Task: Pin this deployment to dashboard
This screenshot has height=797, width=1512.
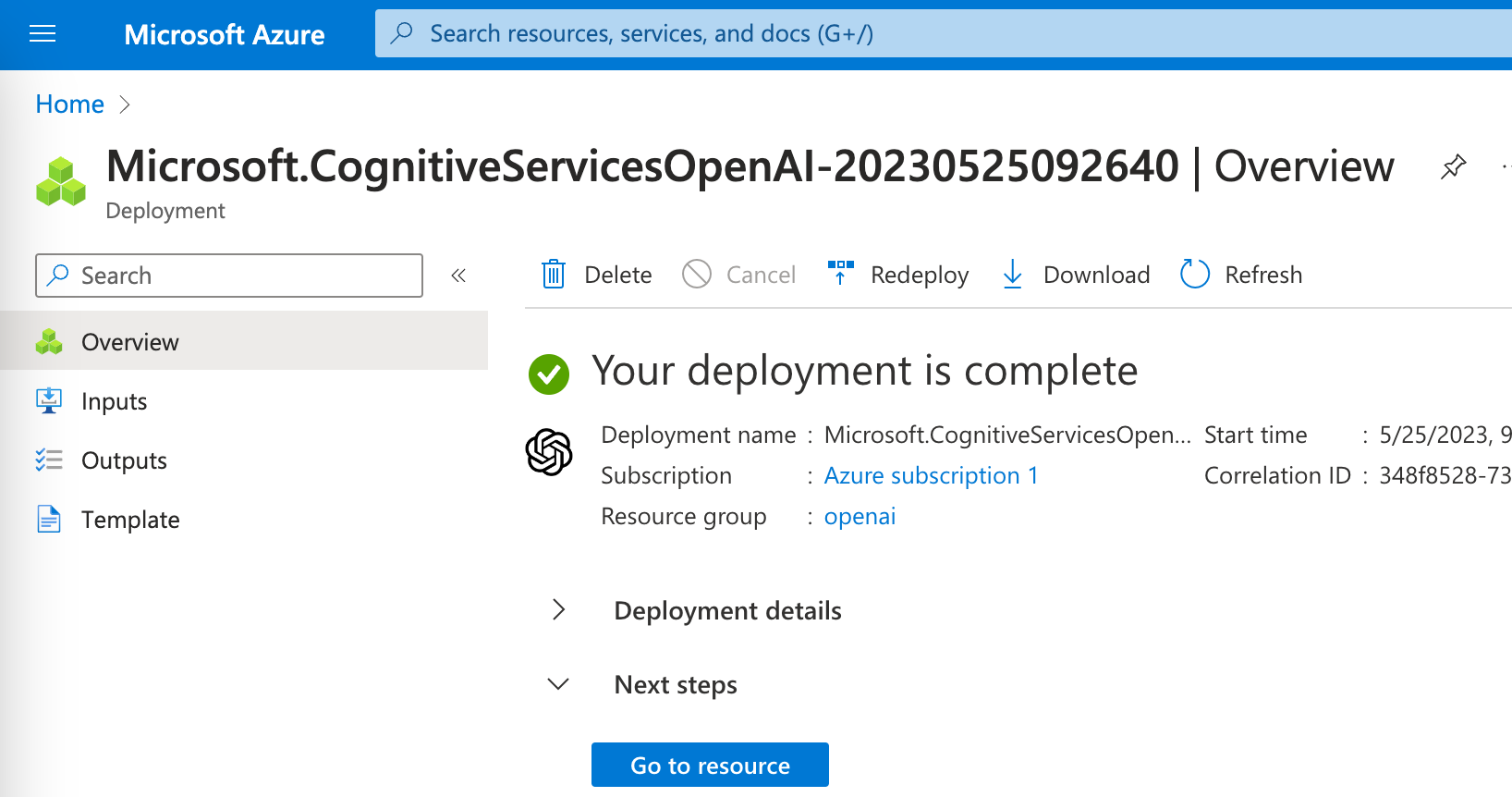Action: tap(1453, 167)
